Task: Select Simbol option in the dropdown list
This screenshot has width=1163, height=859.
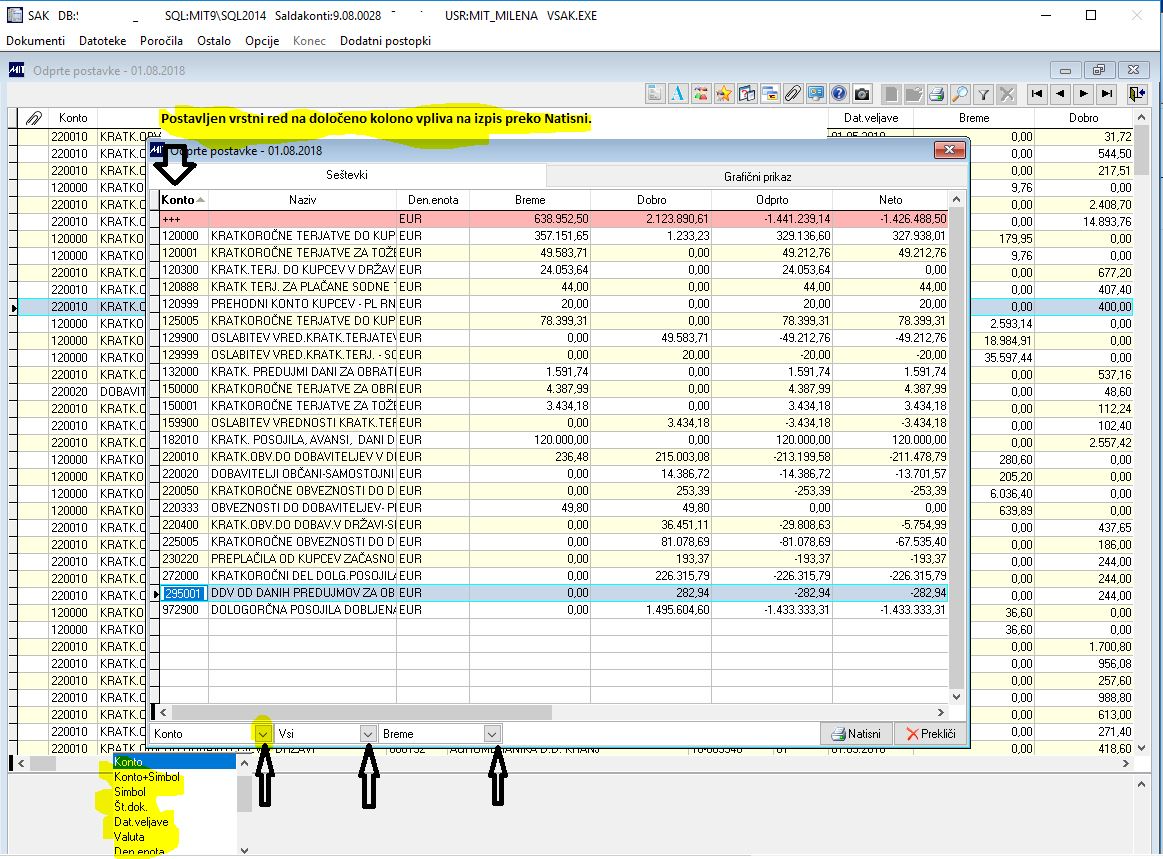Action: [130, 791]
